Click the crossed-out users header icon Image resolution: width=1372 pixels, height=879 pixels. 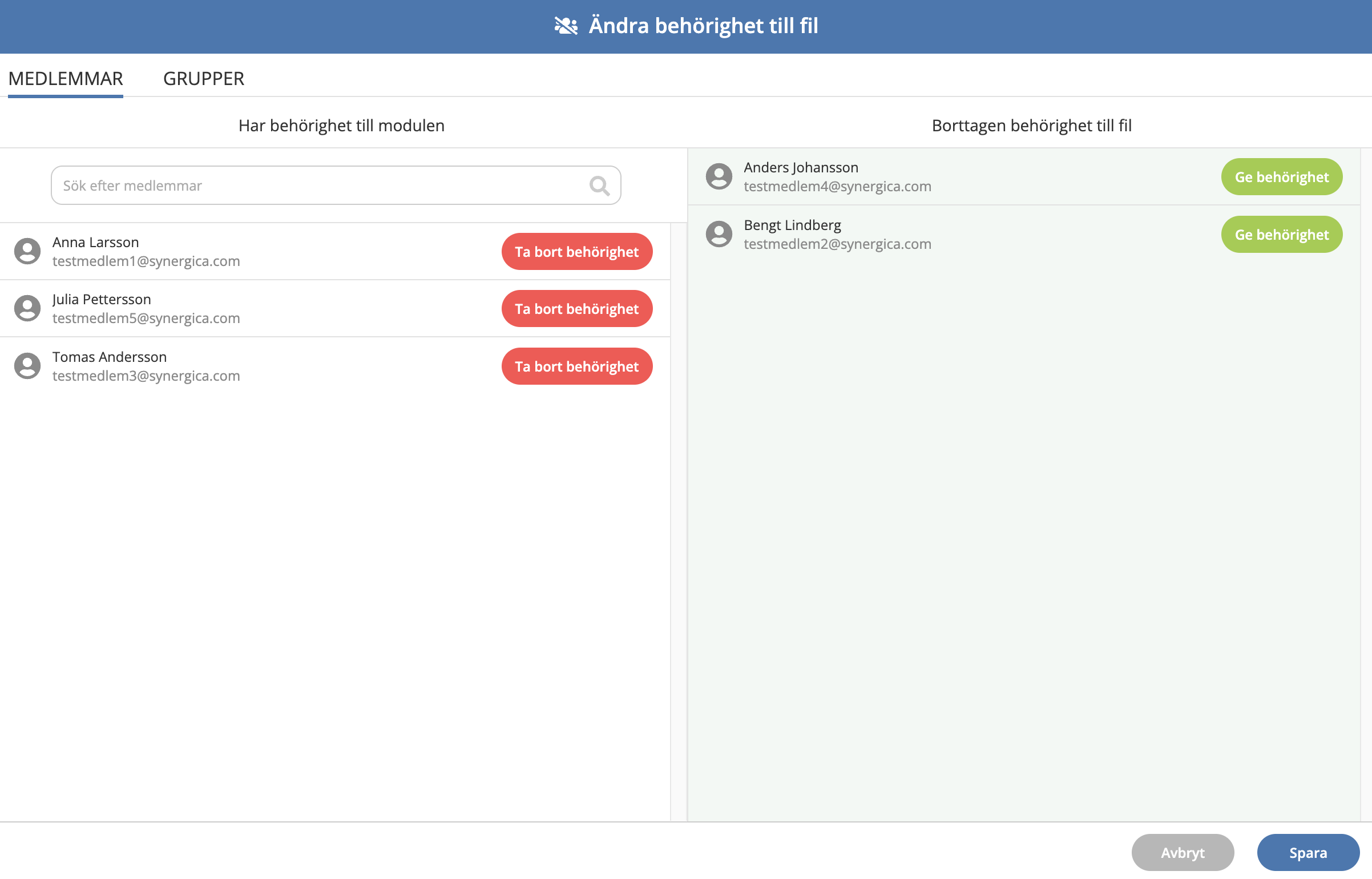pyautogui.click(x=566, y=26)
